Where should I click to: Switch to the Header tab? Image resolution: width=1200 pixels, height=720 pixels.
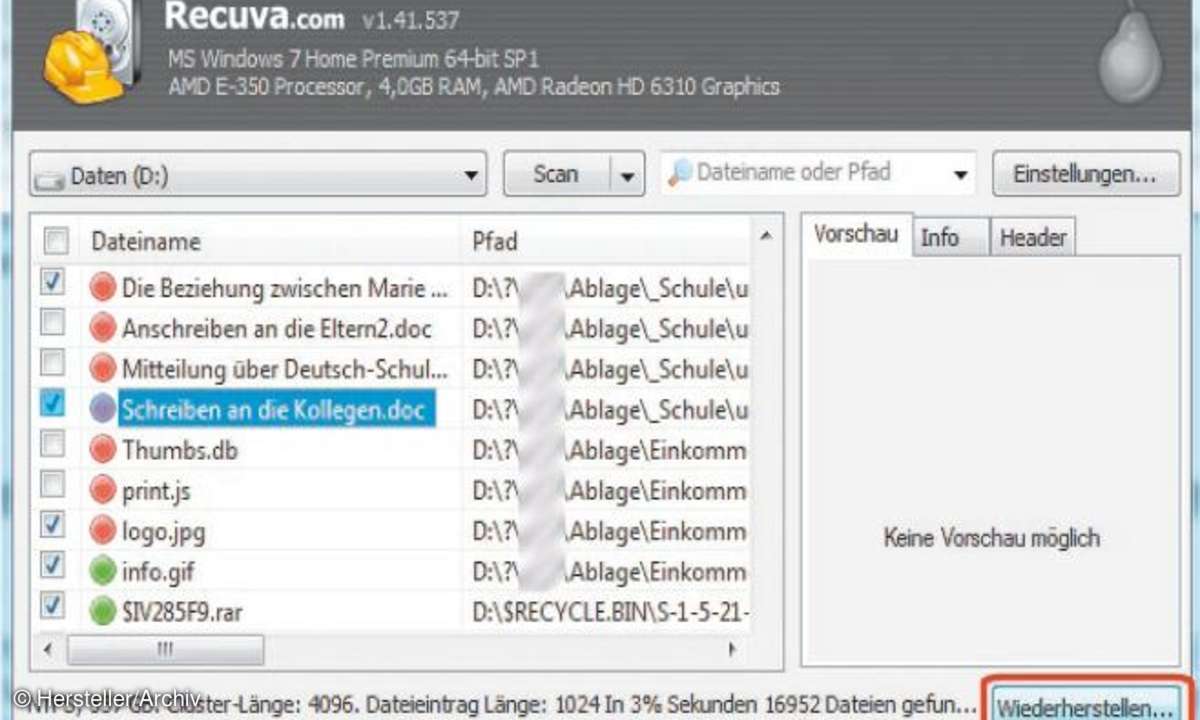coord(1033,238)
